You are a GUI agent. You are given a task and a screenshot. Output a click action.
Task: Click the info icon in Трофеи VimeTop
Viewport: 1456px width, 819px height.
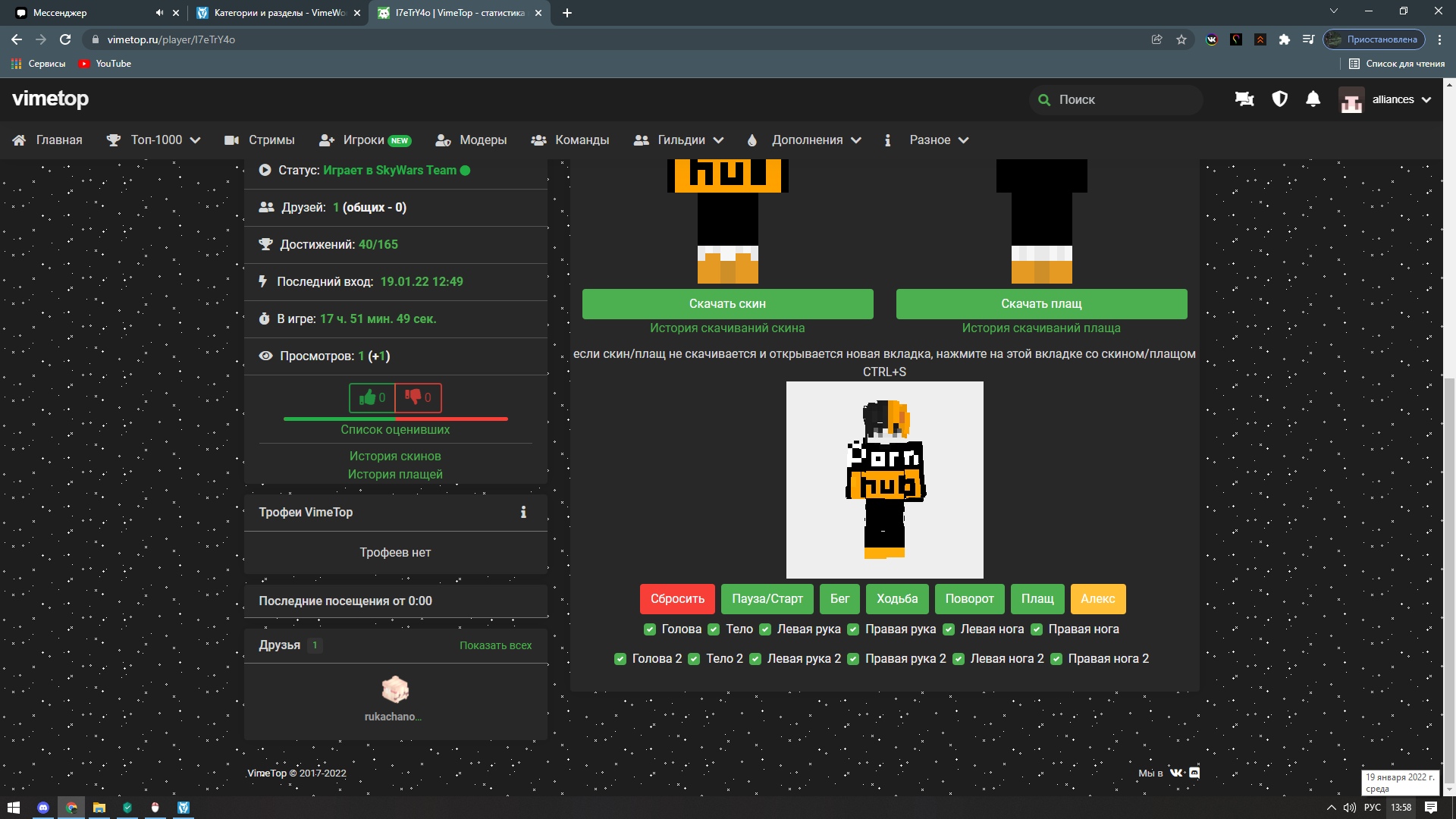tap(523, 513)
